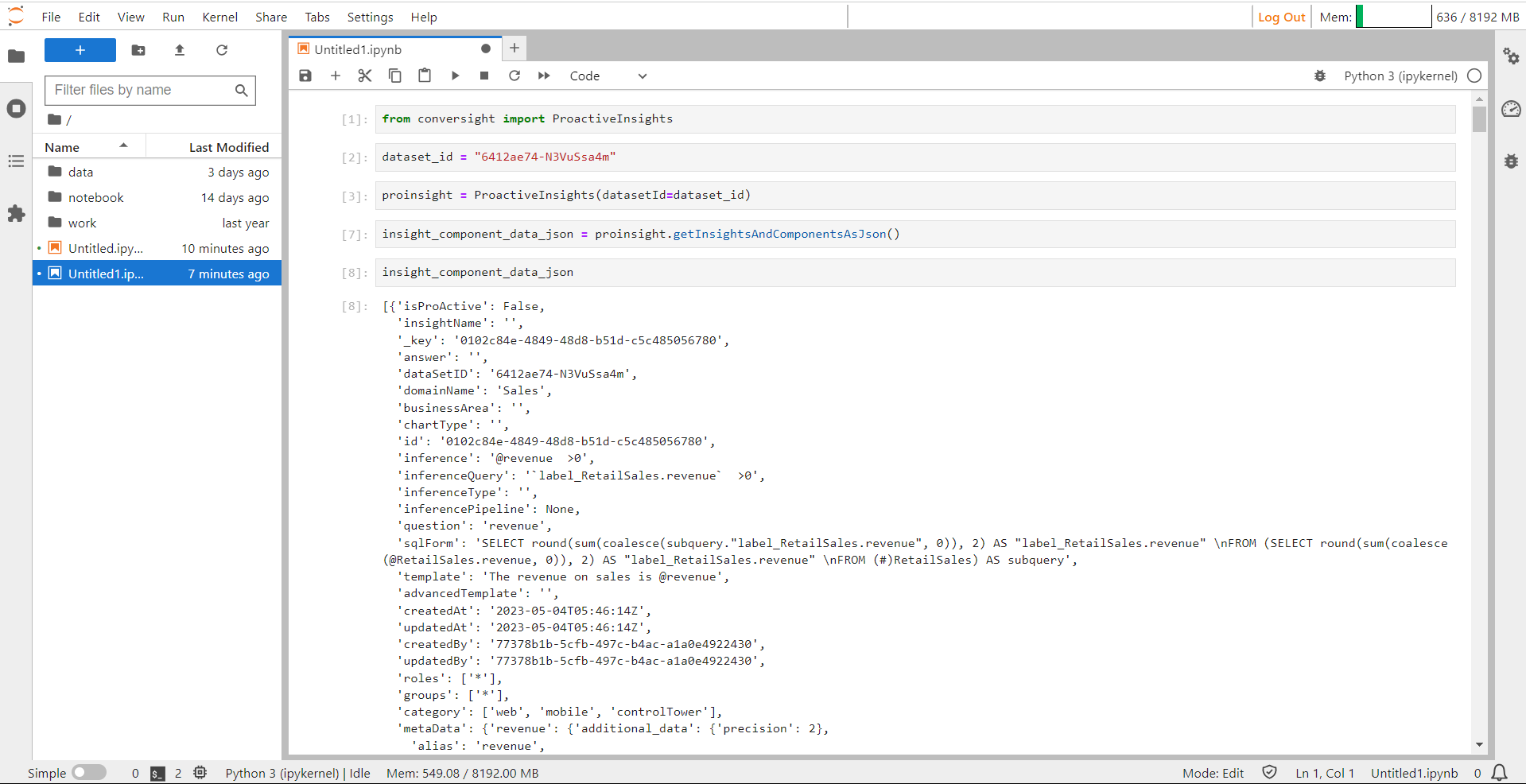
Task: Select Untitled1.ipynb in file list
Action: coord(157,274)
